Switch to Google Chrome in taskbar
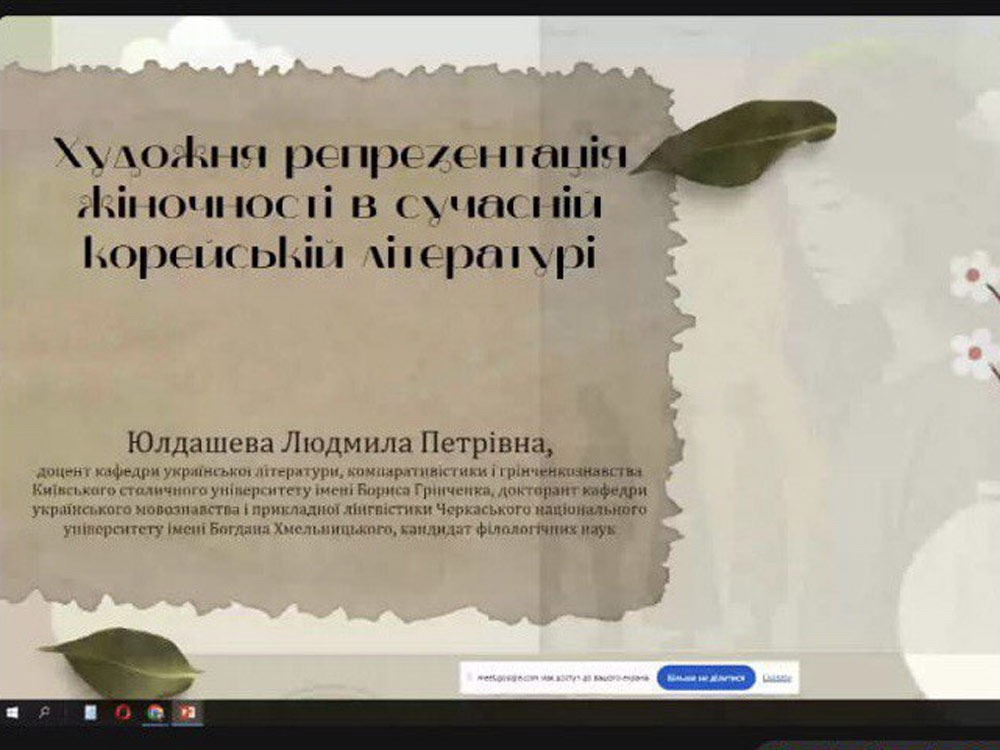Image resolution: width=1000 pixels, height=750 pixels. click(155, 713)
